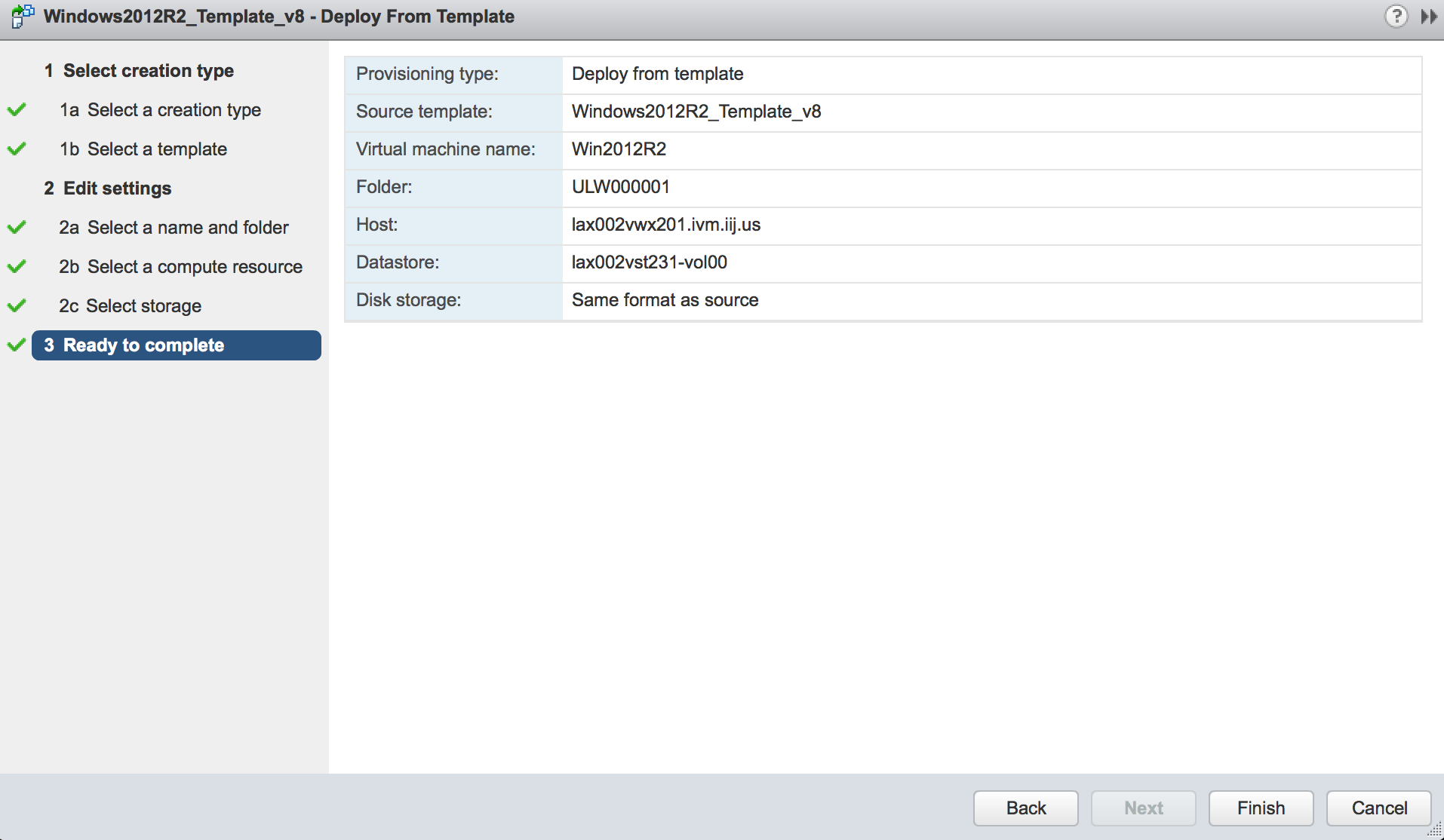
Task: Click the host value 'lax002vwx201.ivm.iij.us'
Action: click(x=666, y=225)
